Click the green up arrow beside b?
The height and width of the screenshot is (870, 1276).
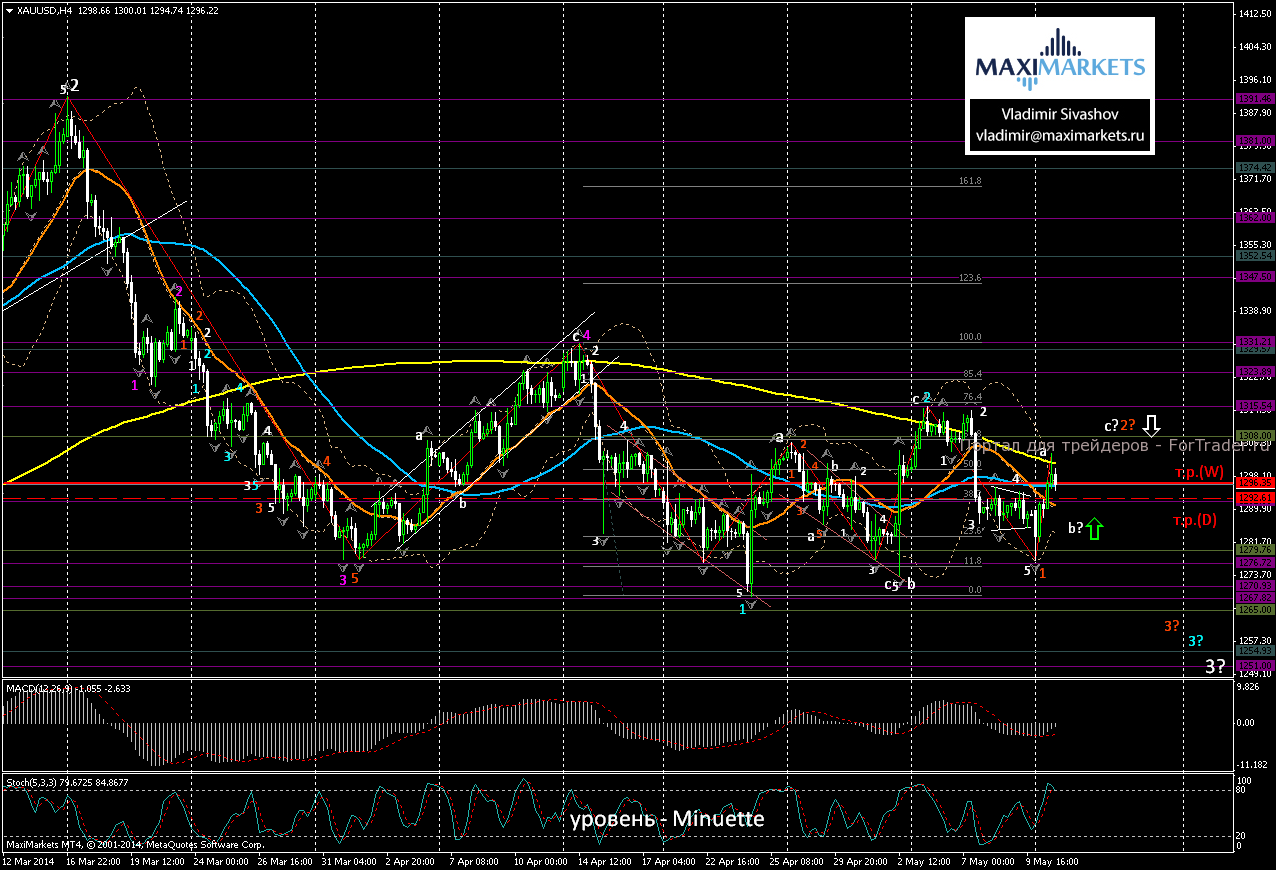(x=1096, y=528)
